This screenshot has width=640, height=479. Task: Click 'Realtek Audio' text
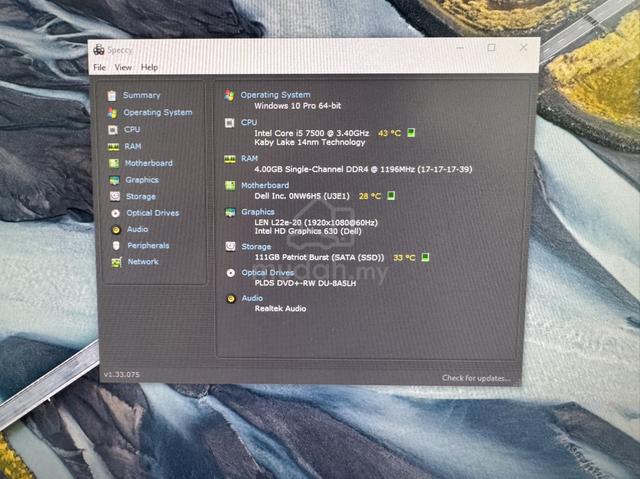[x=280, y=309]
